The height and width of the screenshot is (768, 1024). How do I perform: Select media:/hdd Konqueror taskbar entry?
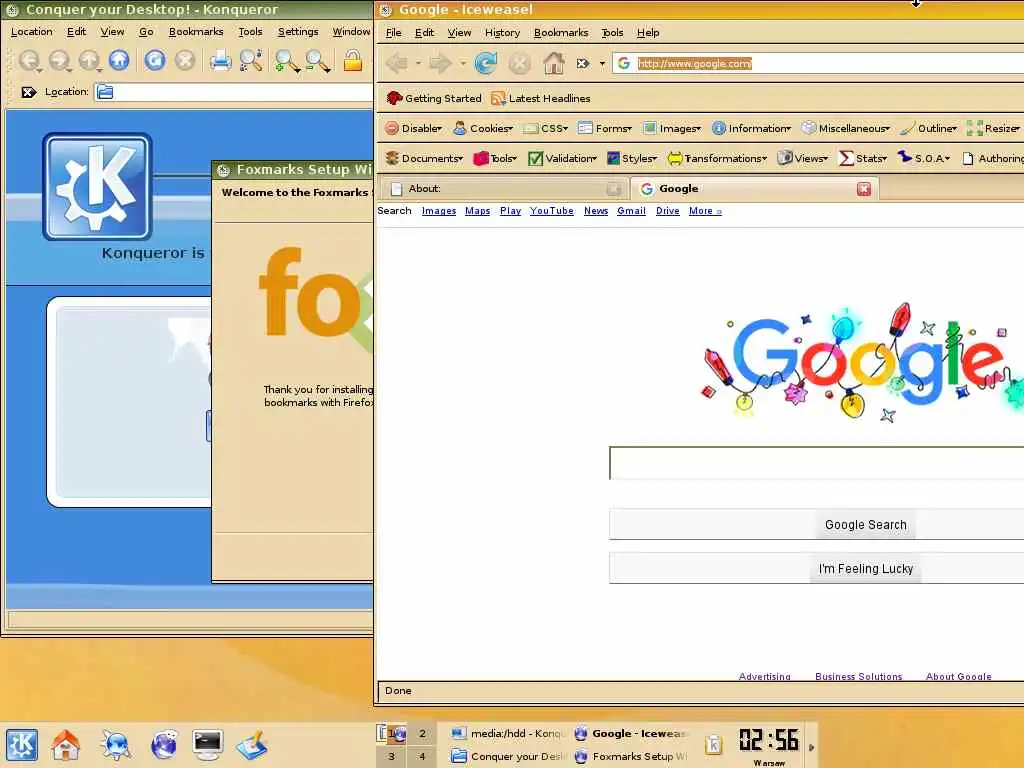click(508, 733)
